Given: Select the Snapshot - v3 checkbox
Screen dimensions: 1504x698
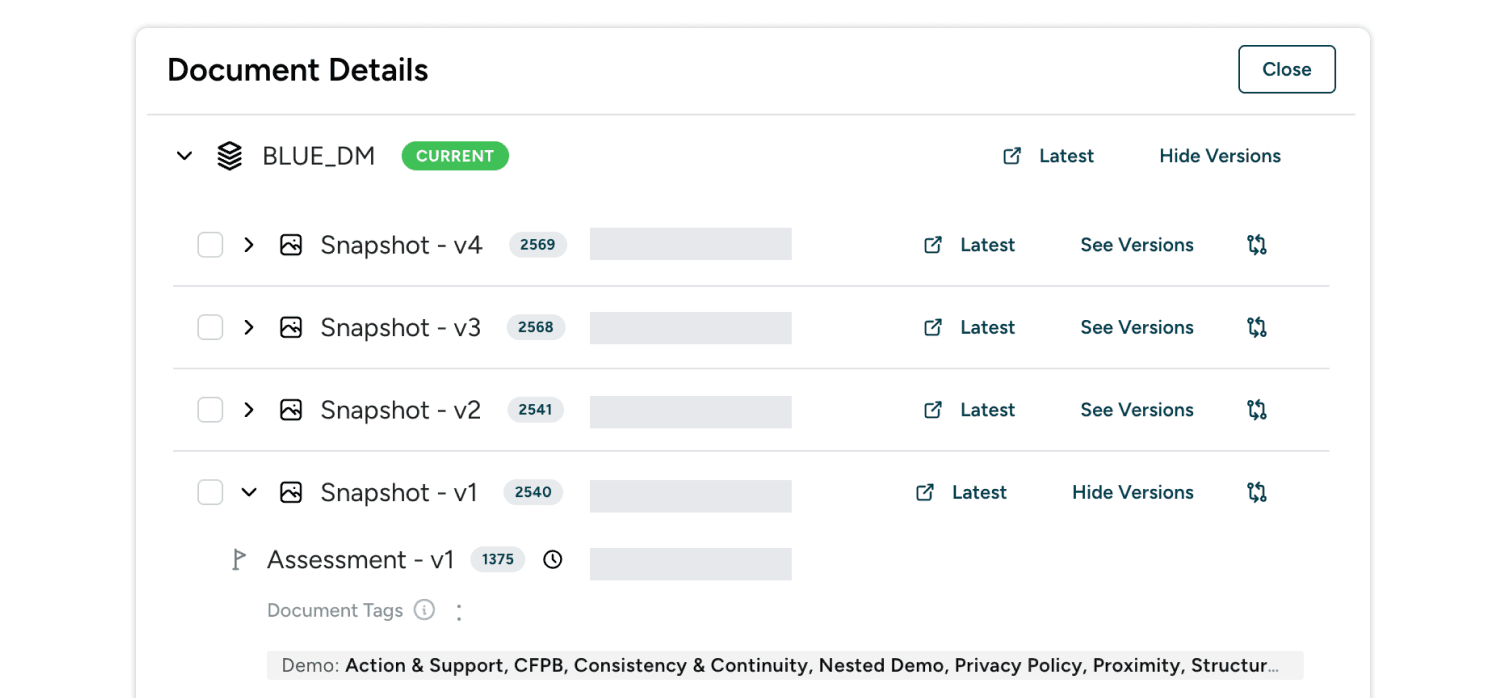Looking at the screenshot, I should tap(210, 327).
